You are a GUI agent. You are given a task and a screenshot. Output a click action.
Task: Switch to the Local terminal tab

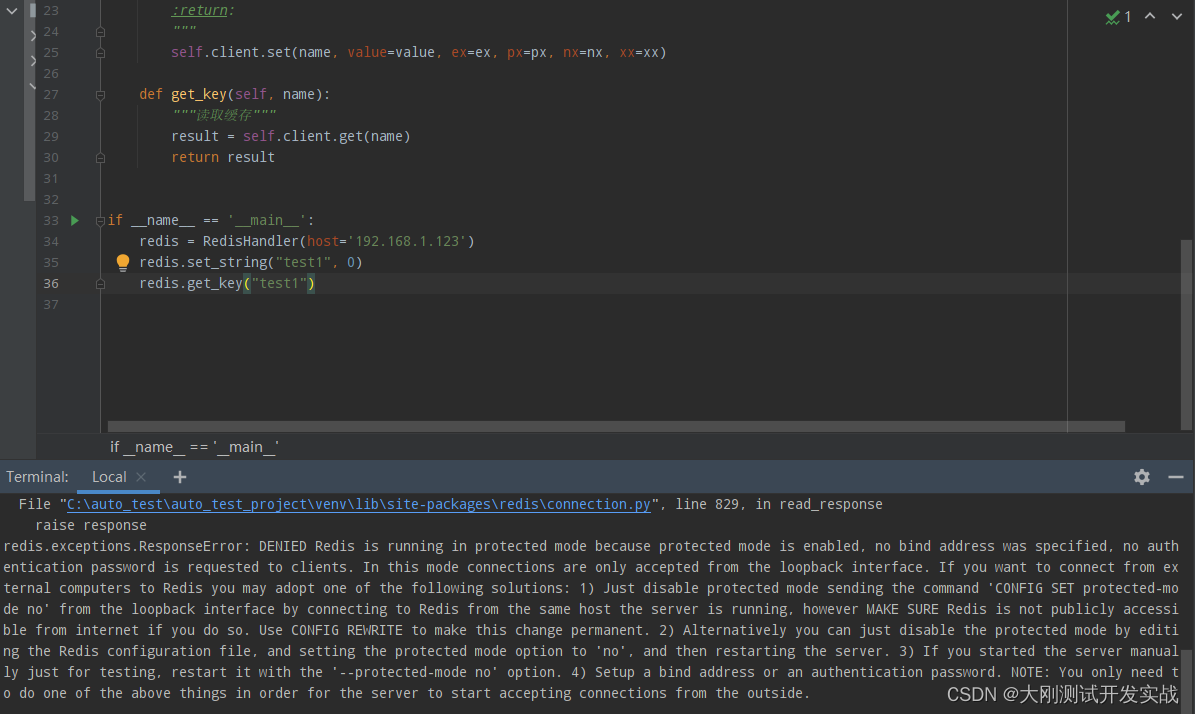[109, 477]
